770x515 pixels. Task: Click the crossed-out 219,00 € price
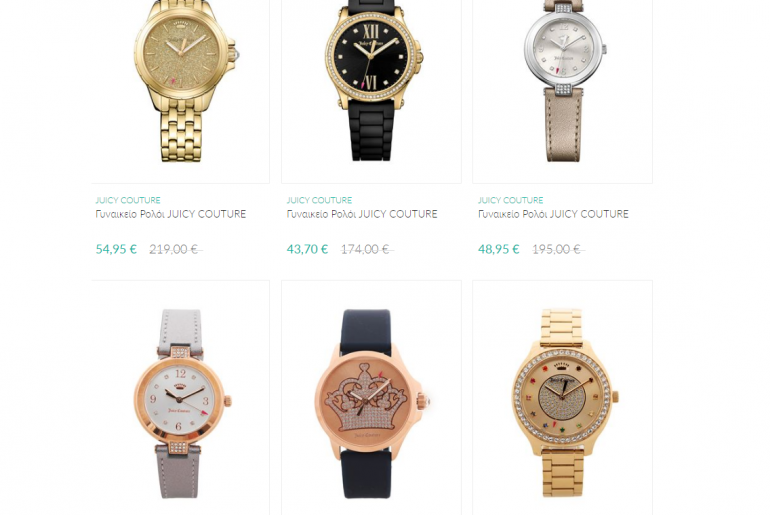(175, 249)
